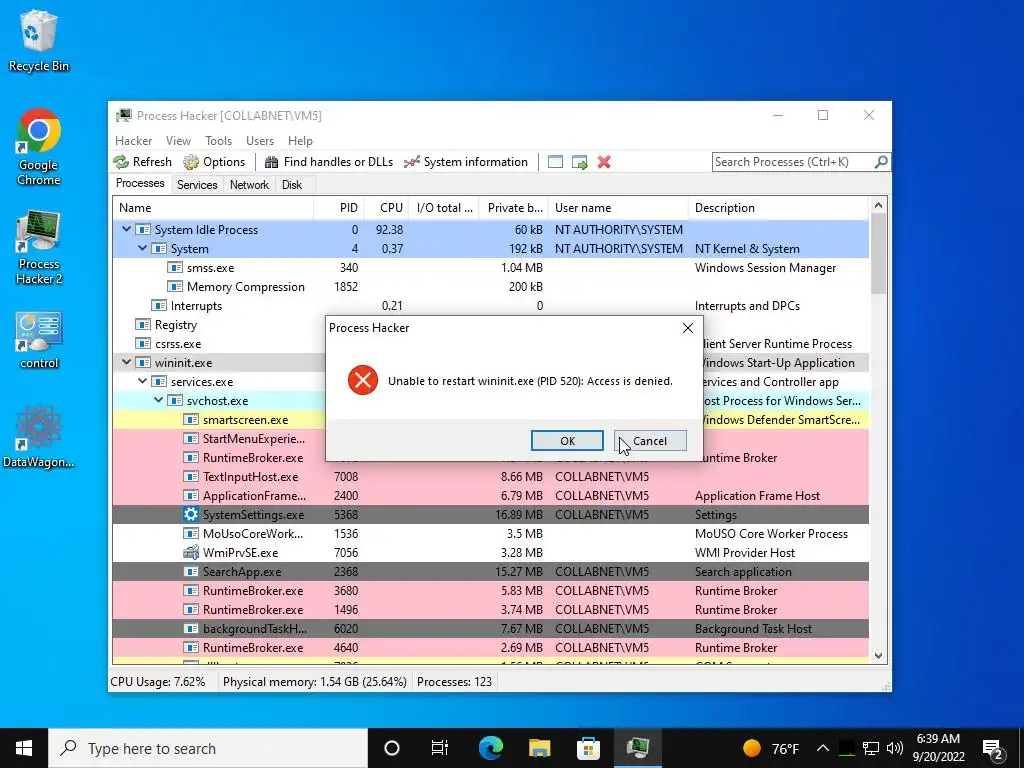This screenshot has height=768, width=1024.
Task: Select backgroundTaskHost process row
Action: click(x=490, y=628)
